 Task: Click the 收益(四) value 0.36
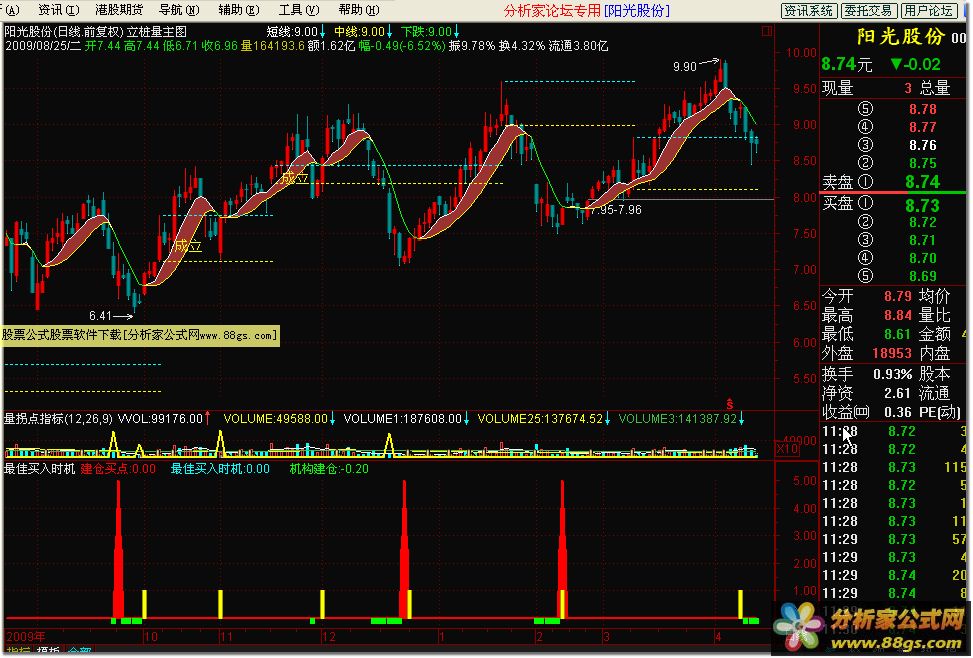point(897,412)
